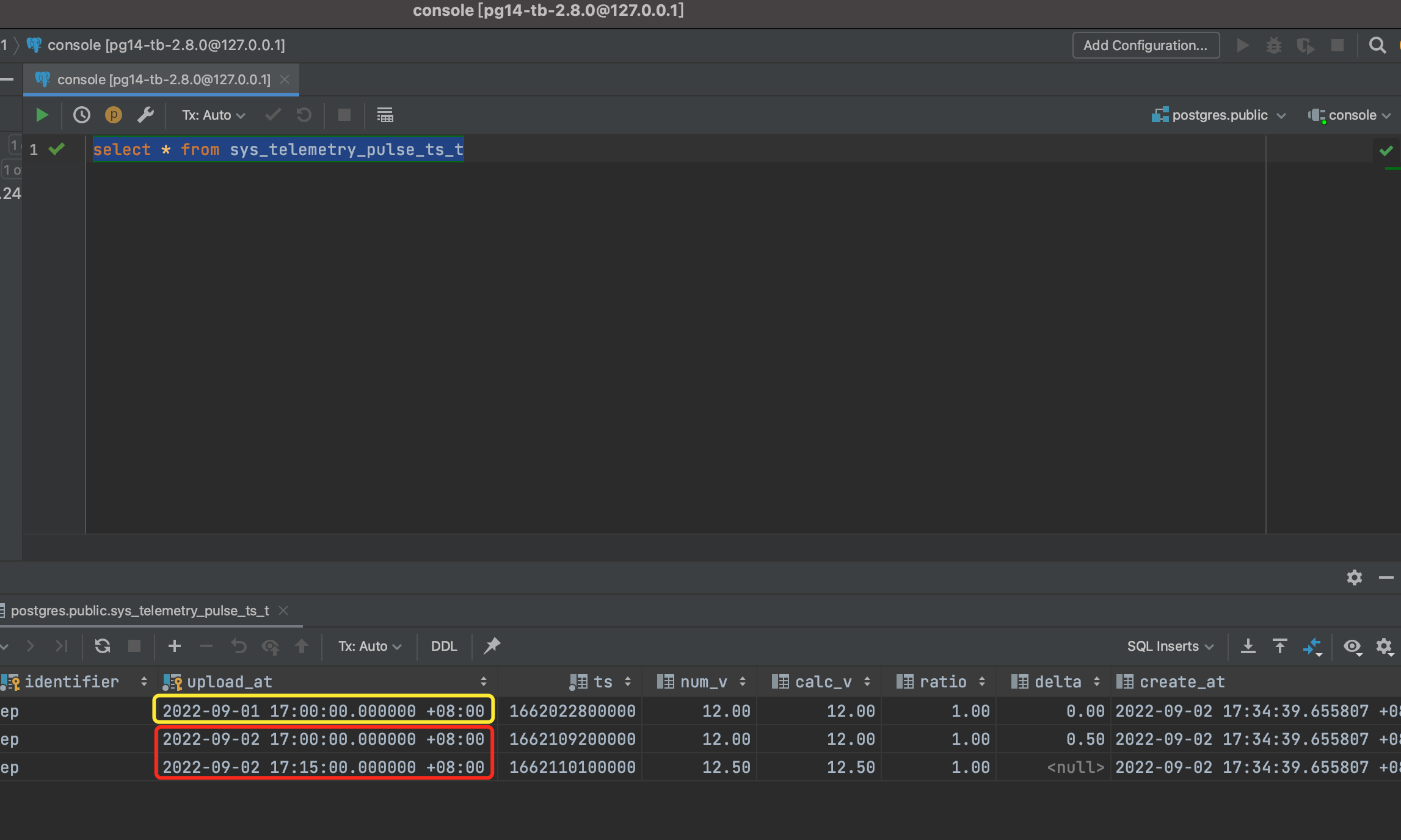Delete selected row with the minus icon
Viewport: 1401px width, 840px height.
pos(206,646)
